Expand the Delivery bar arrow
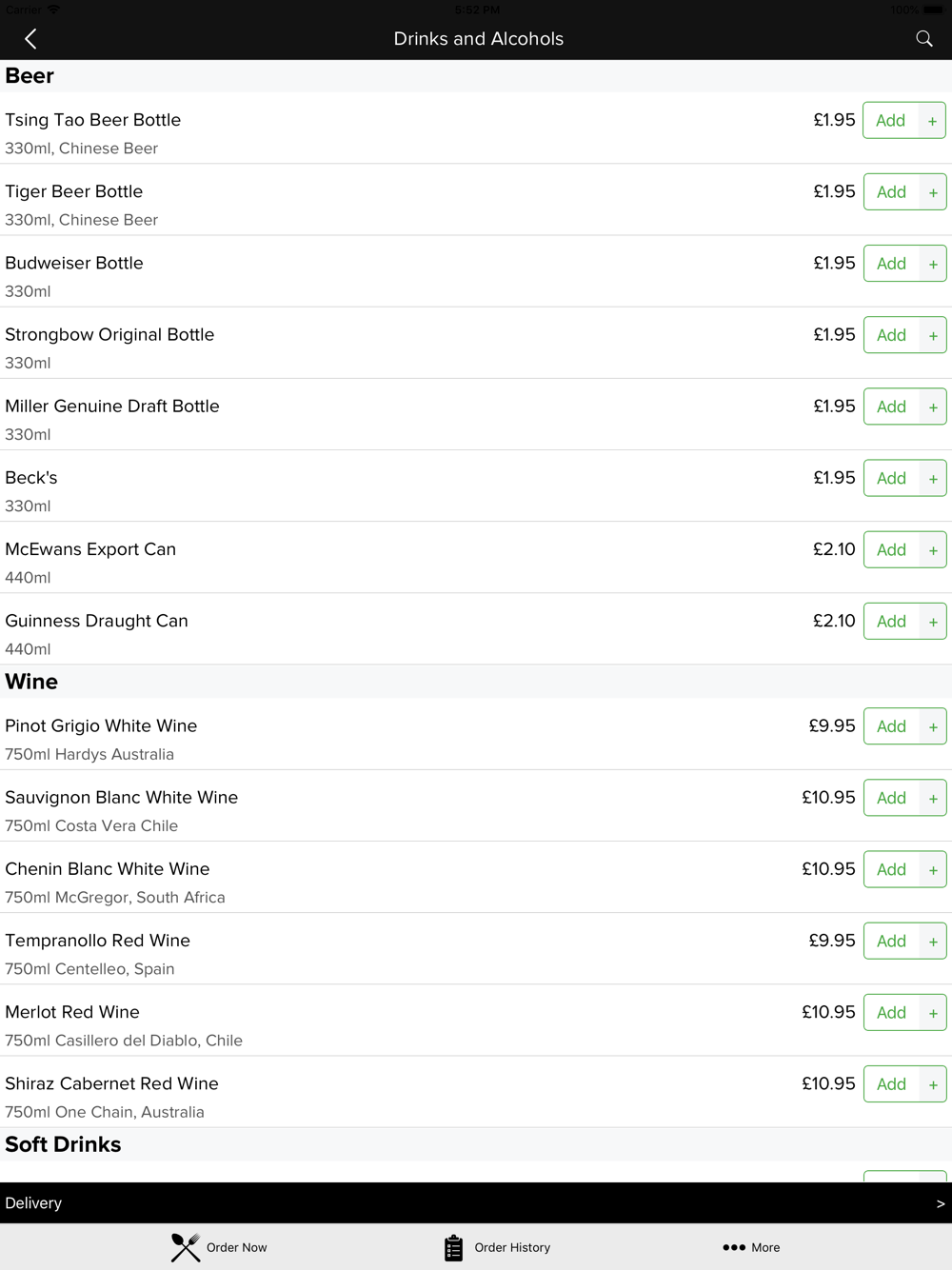 pyautogui.click(x=941, y=1203)
